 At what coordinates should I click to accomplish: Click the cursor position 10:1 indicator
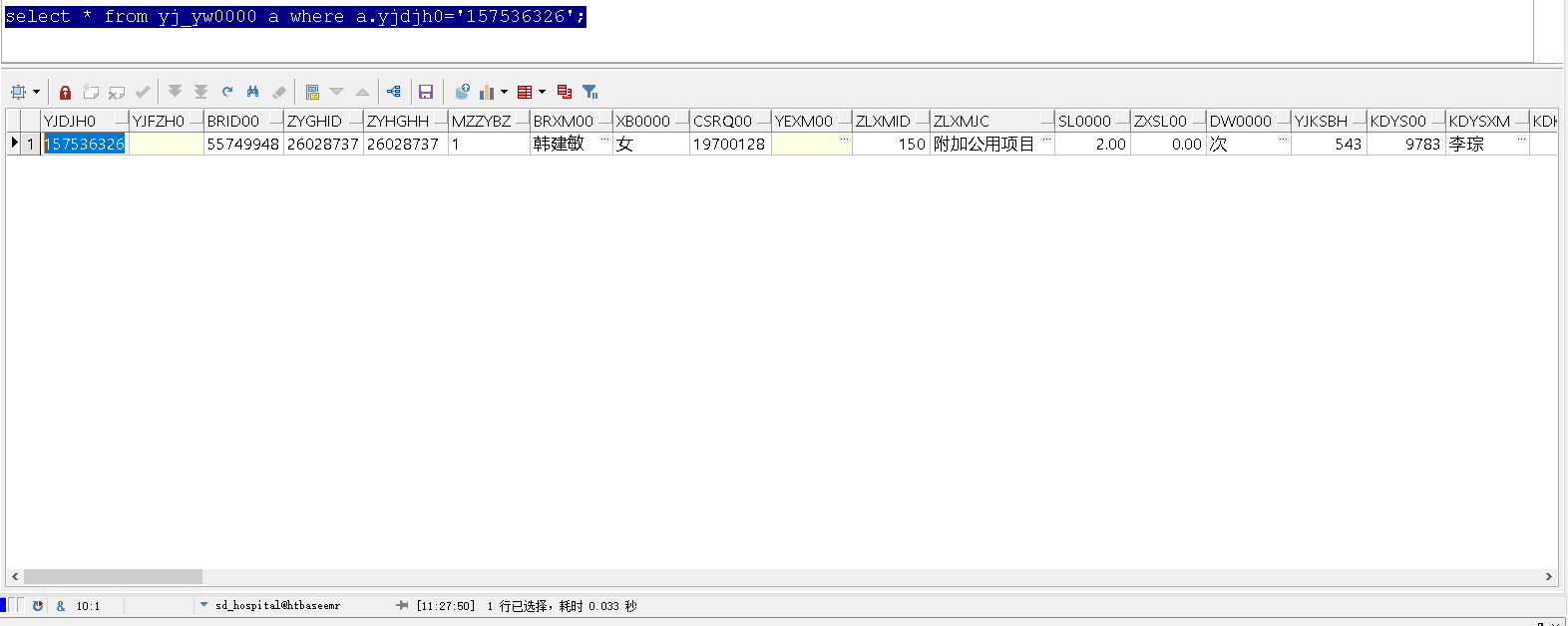(88, 605)
